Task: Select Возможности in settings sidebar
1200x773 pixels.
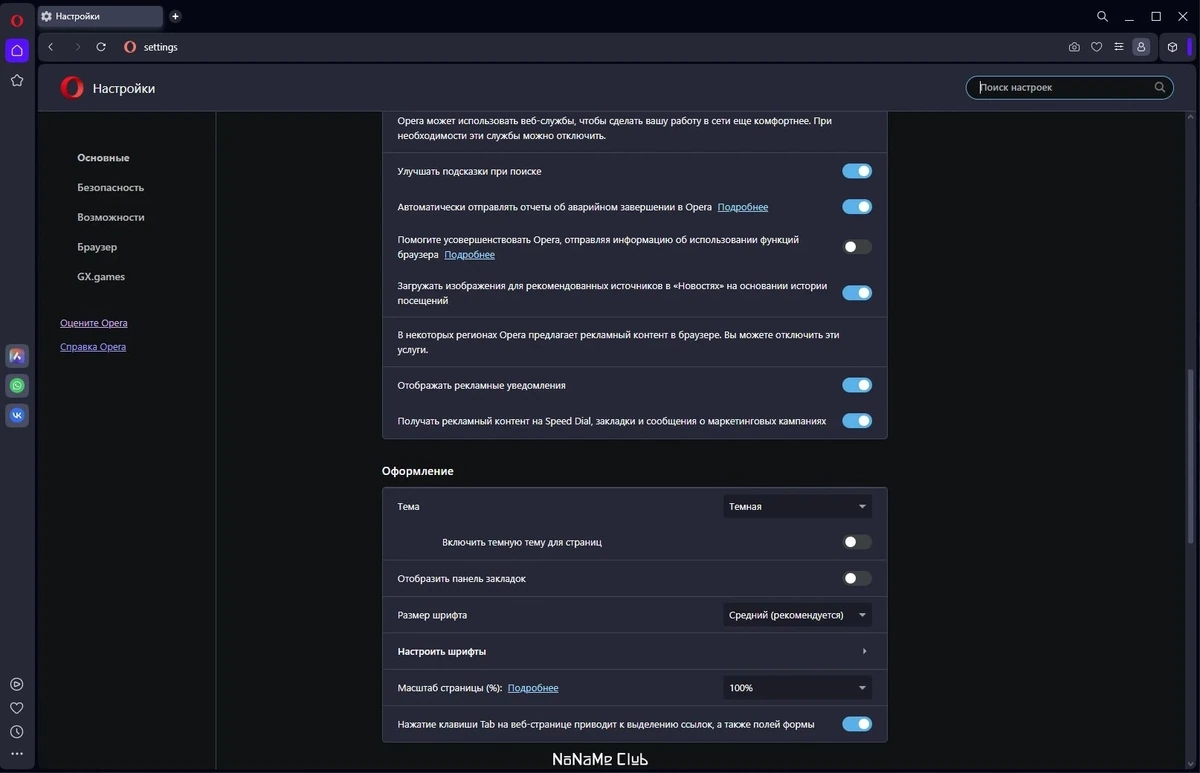Action: (111, 217)
